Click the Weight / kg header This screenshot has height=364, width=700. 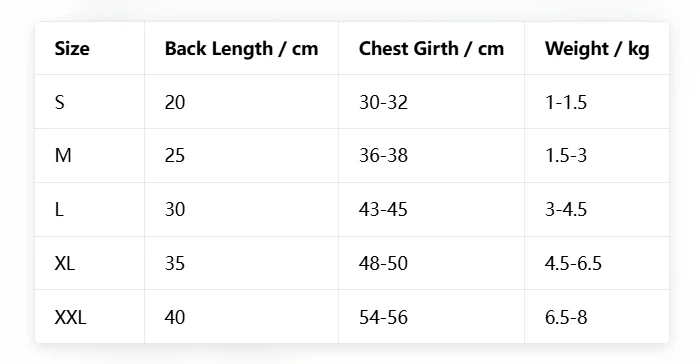(x=597, y=49)
